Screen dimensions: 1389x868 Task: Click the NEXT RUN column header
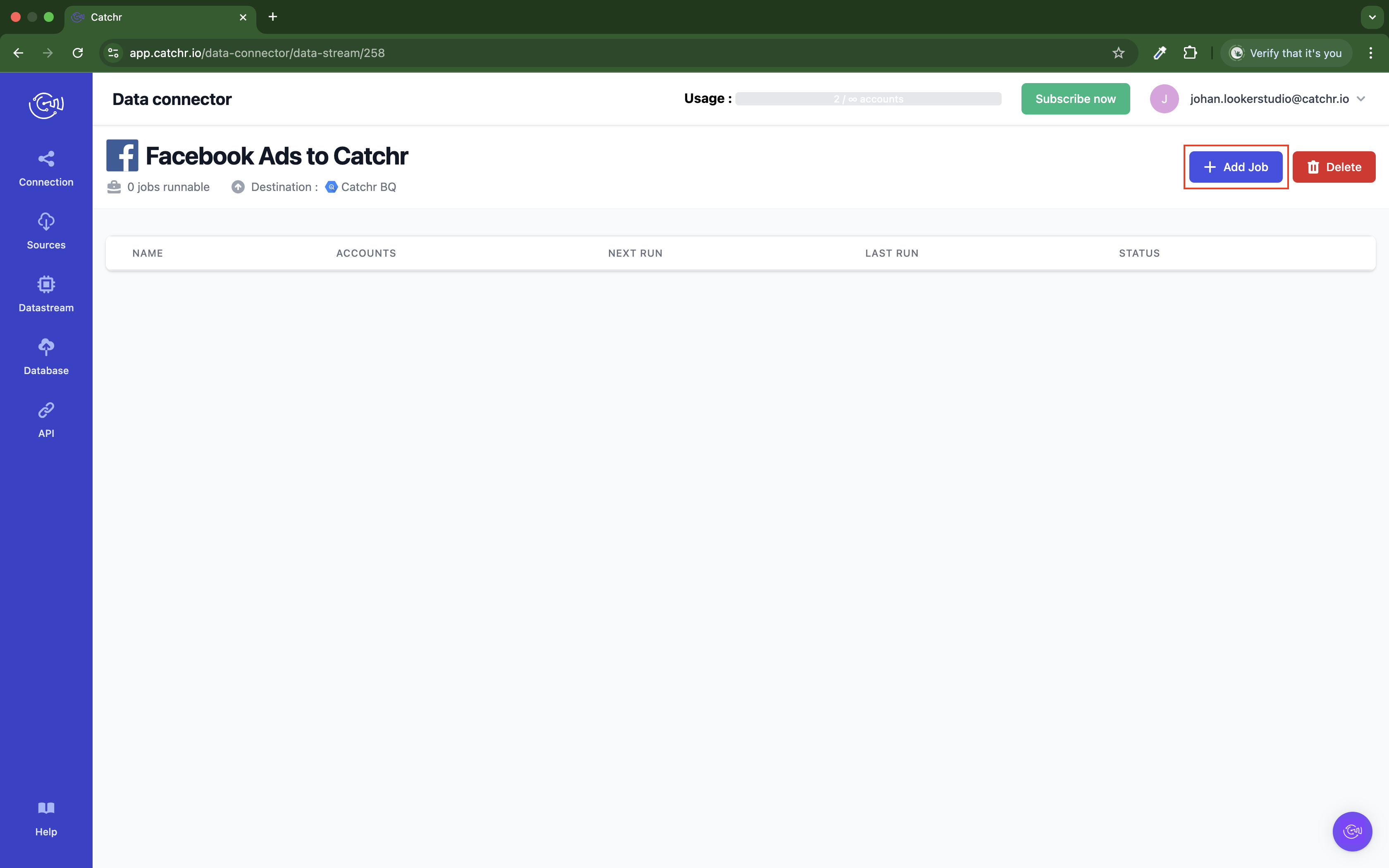click(x=635, y=253)
